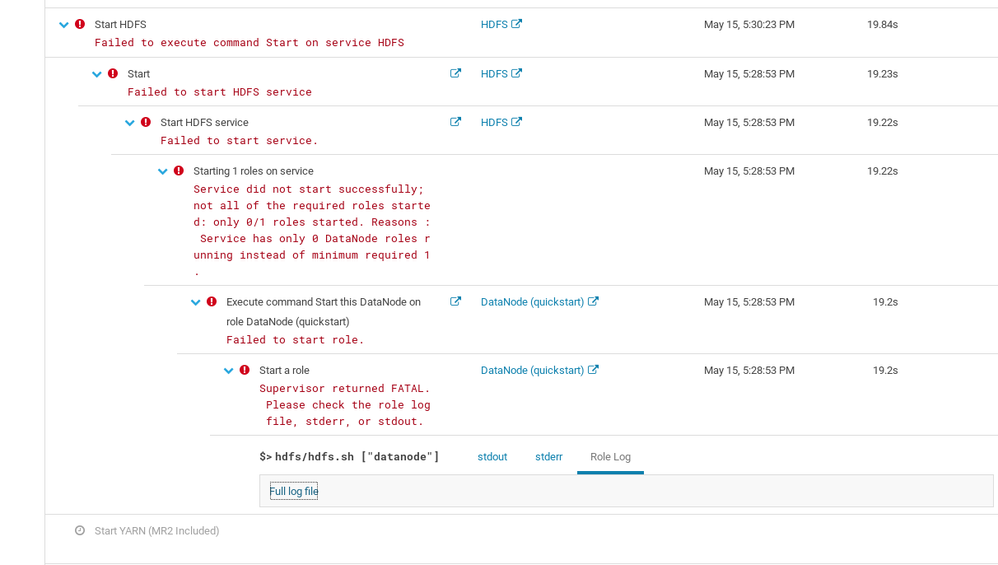This screenshot has height=565, width=998.
Task: Open the Full log file link
Action: click(294, 491)
